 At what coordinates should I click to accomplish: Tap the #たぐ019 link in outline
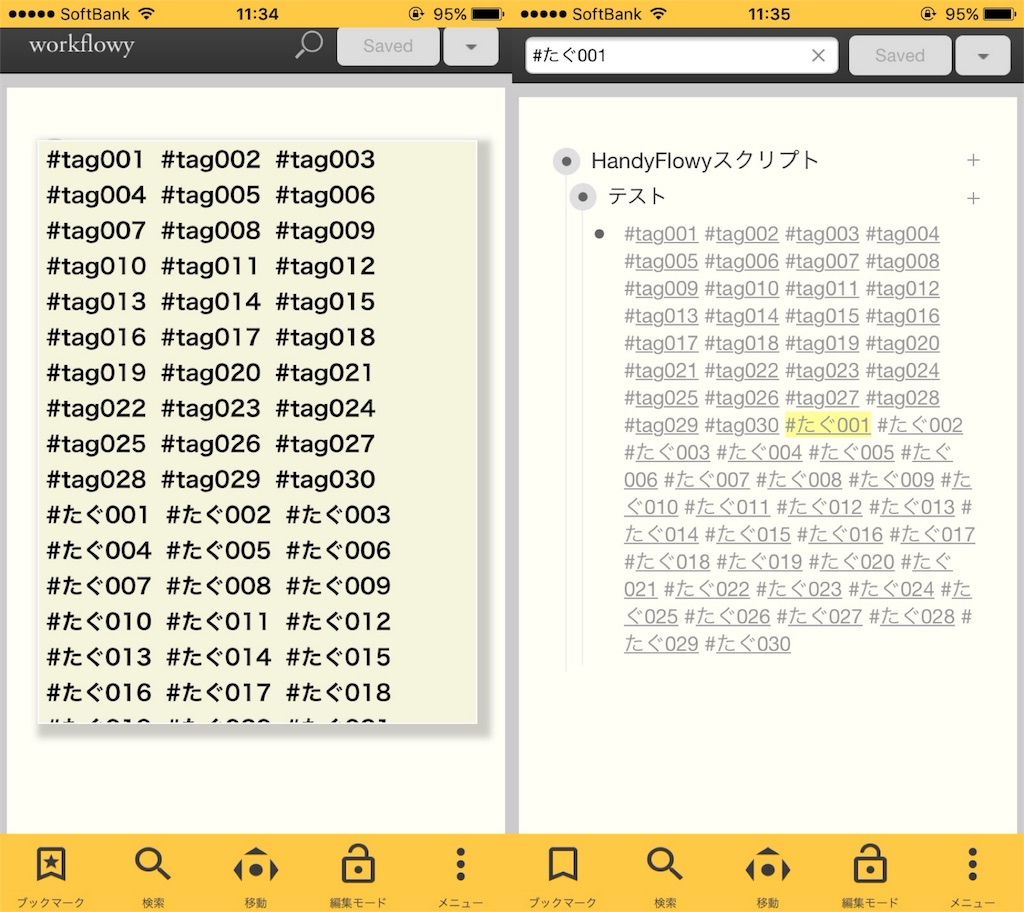pyautogui.click(x=759, y=562)
